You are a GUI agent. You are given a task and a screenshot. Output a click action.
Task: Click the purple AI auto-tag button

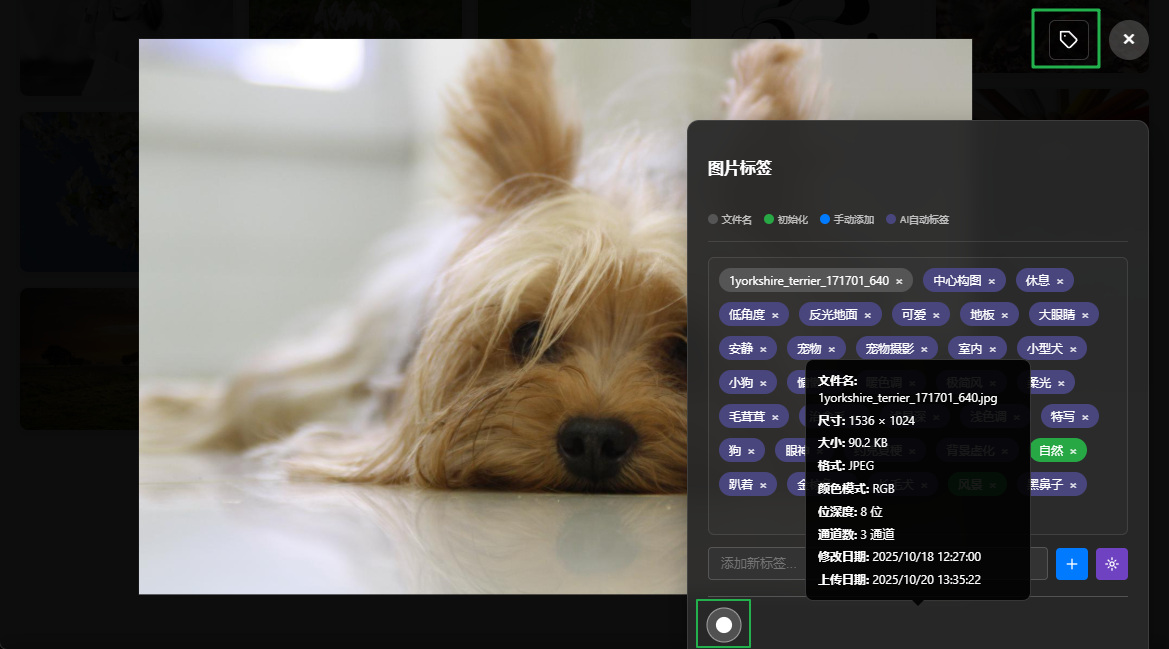(x=1111, y=564)
